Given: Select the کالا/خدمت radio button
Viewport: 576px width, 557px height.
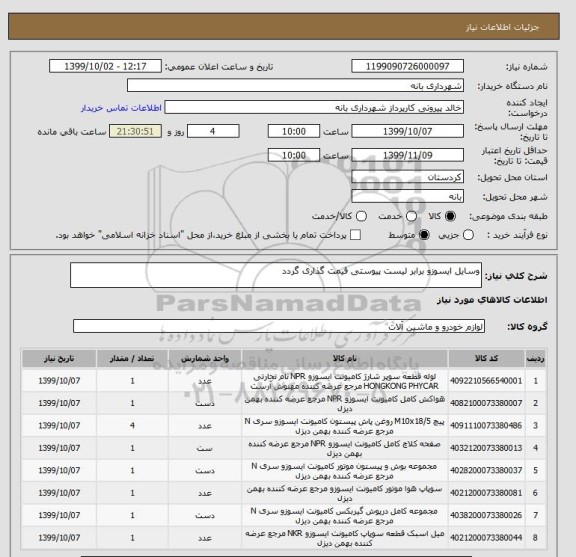Looking at the screenshot, I should (361, 216).
